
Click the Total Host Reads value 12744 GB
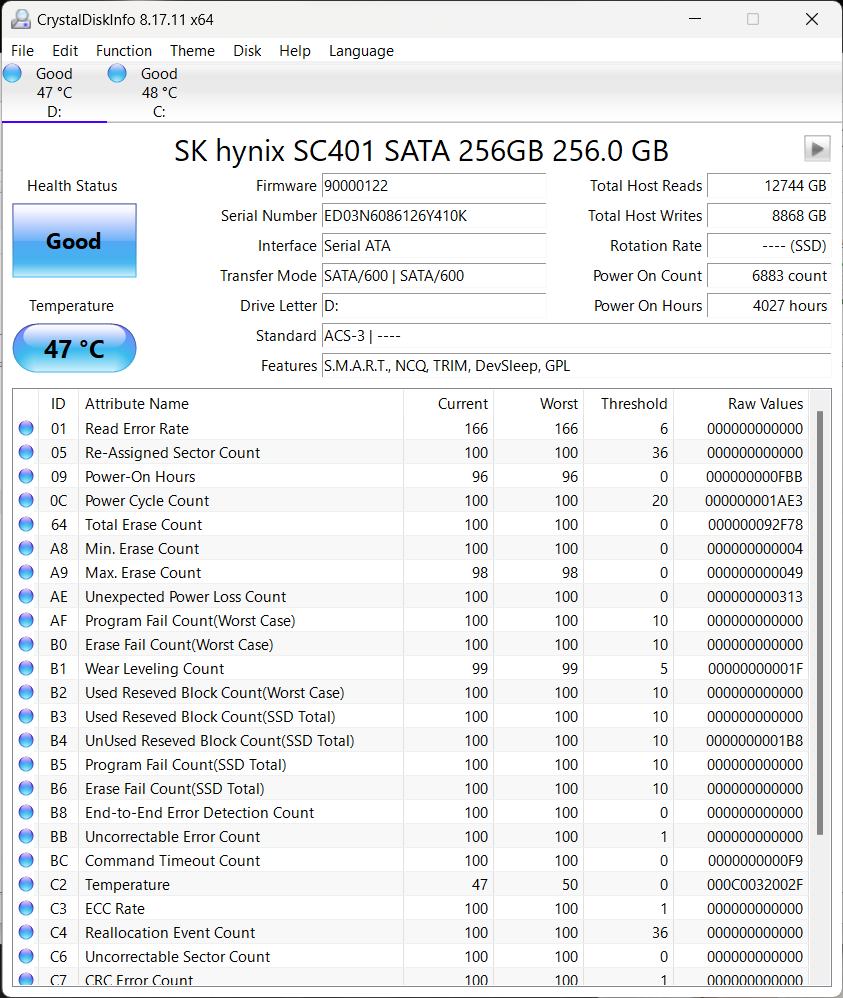769,186
